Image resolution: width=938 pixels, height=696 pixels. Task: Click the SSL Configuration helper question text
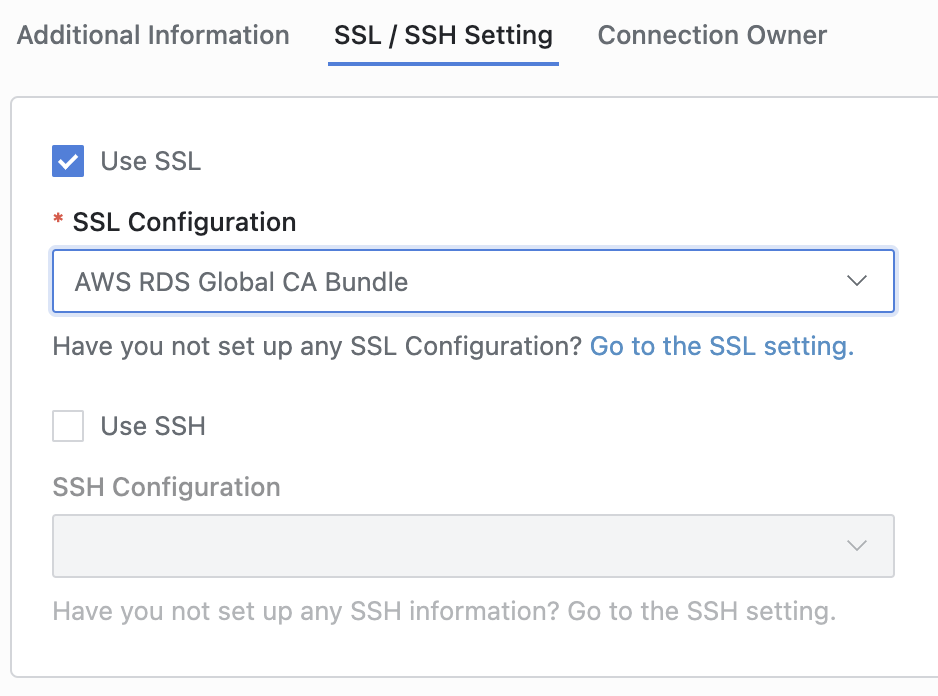click(x=317, y=346)
